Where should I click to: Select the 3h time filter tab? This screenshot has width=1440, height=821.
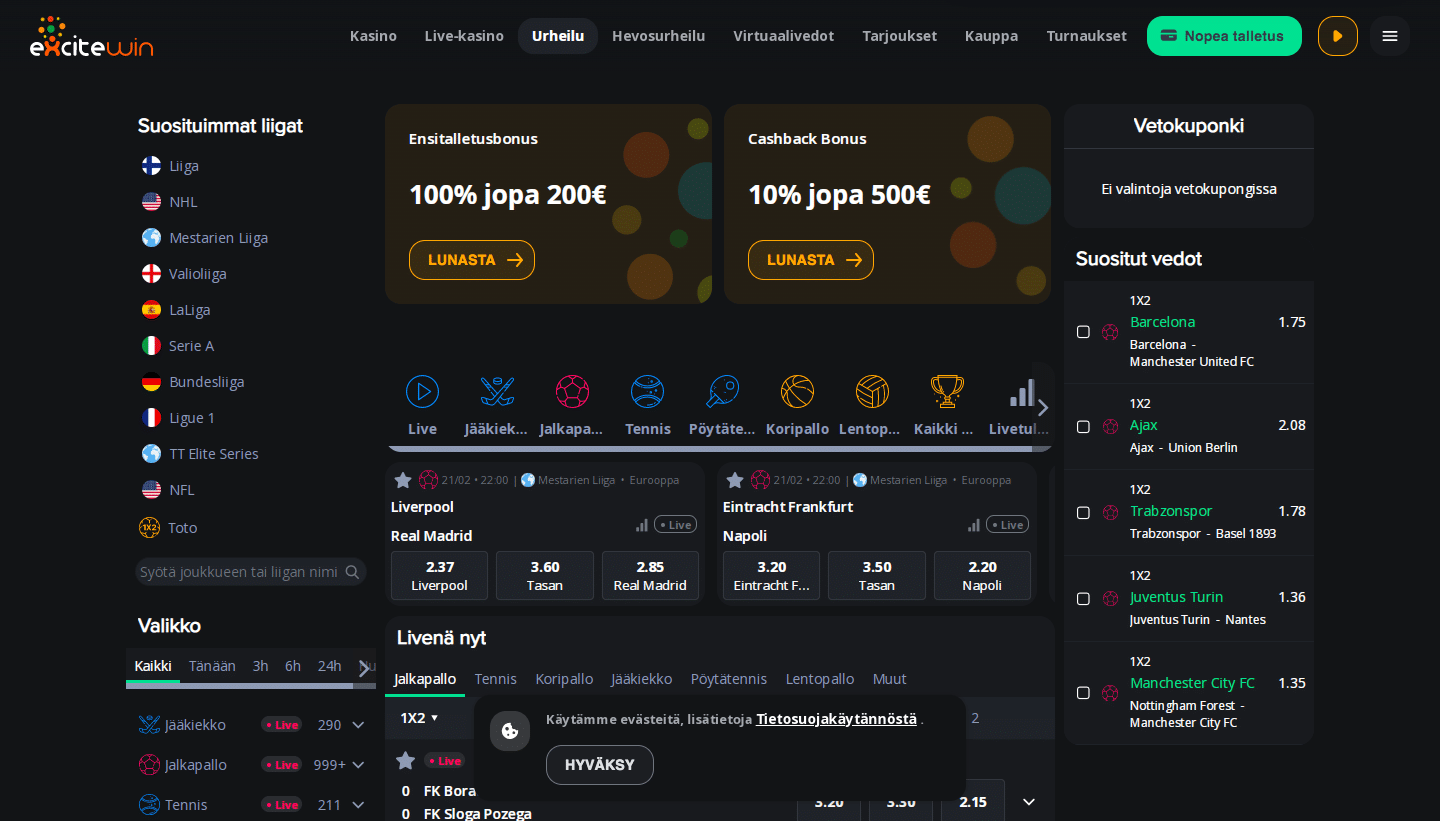260,666
